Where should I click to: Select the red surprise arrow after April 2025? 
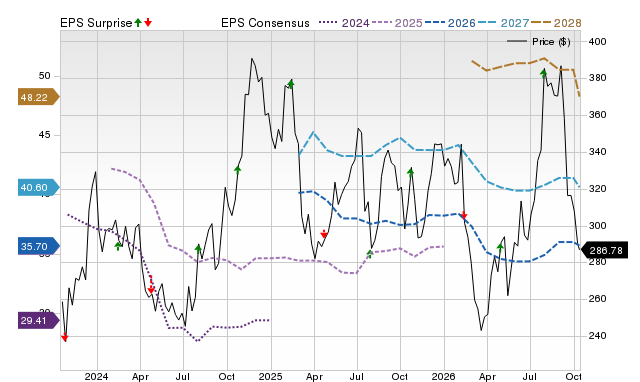[x=324, y=234]
